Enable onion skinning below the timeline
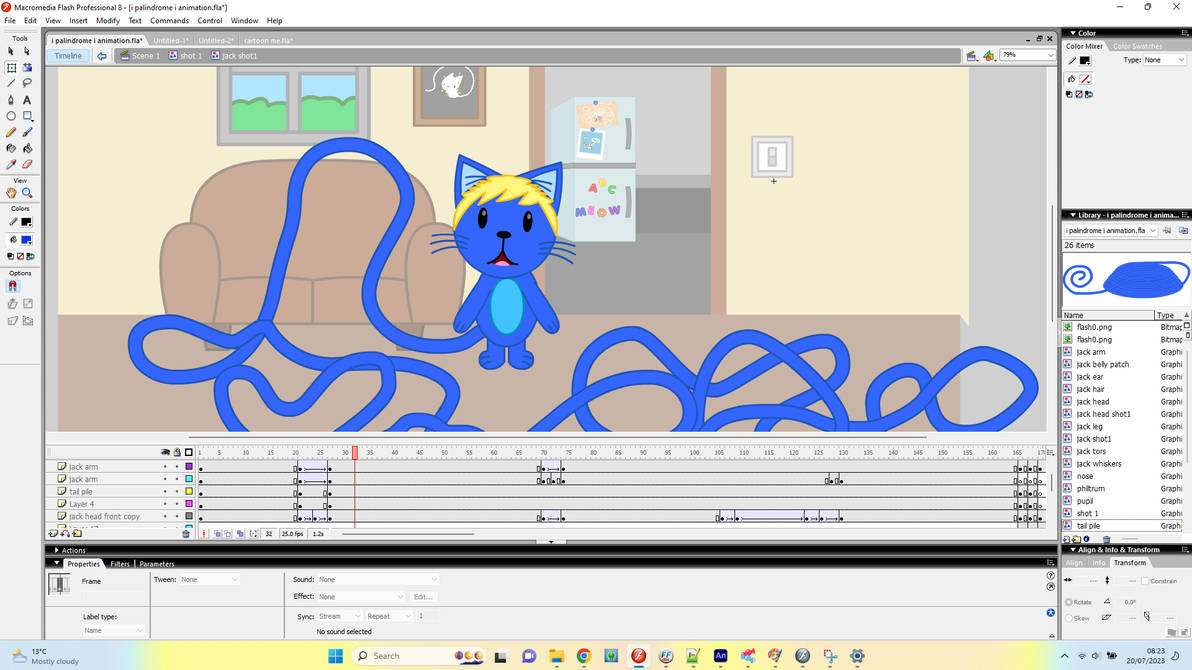The width and height of the screenshot is (1192, 670). [x=216, y=533]
